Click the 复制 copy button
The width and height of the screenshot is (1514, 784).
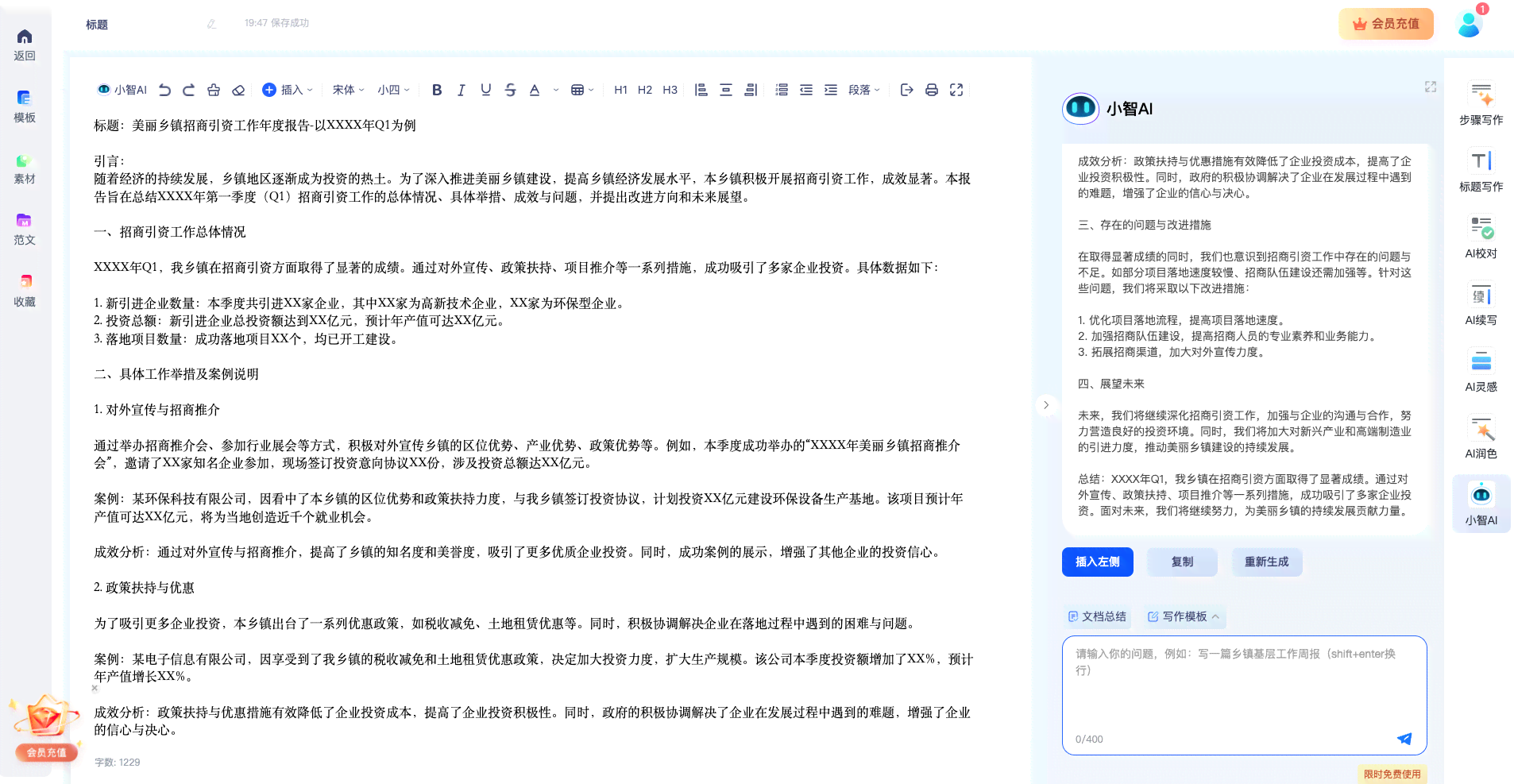(x=1182, y=562)
